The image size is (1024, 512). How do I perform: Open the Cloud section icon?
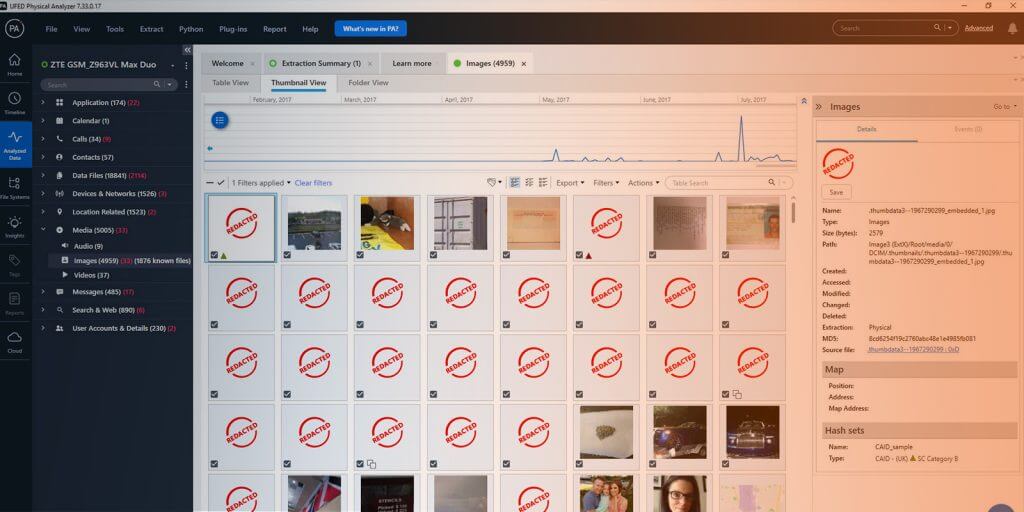tap(15, 341)
